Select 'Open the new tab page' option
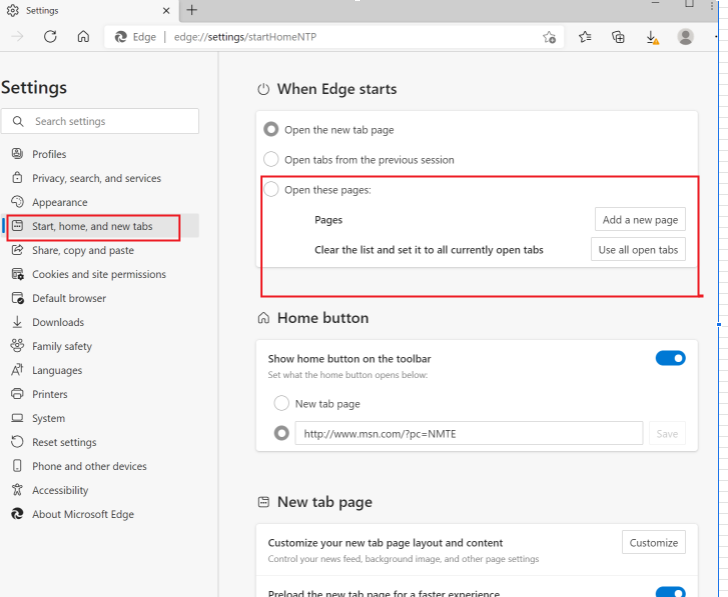This screenshot has height=597, width=728. (271, 130)
